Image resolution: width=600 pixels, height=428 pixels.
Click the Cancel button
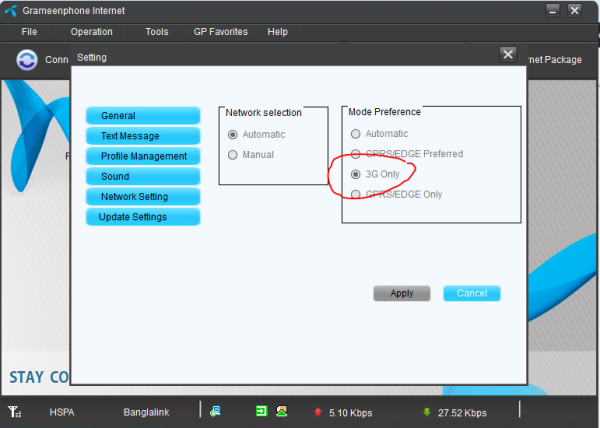tap(472, 293)
